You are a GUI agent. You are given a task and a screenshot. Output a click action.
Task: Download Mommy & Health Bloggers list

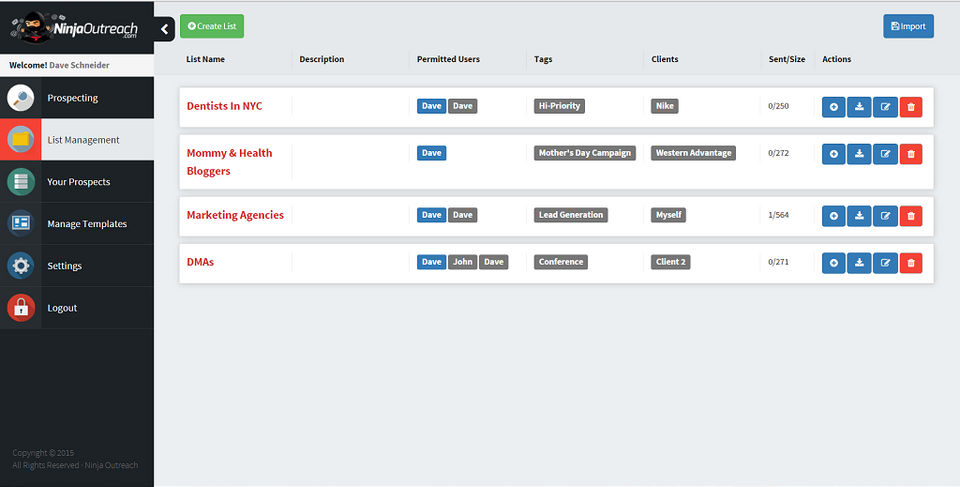tap(859, 154)
